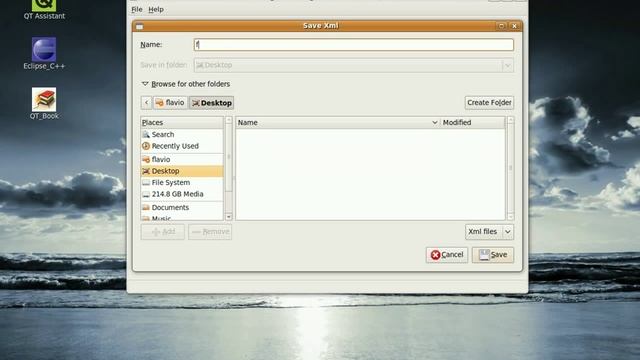Click the Modified column header
Image resolution: width=640 pixels, height=360 pixels.
coord(473,122)
